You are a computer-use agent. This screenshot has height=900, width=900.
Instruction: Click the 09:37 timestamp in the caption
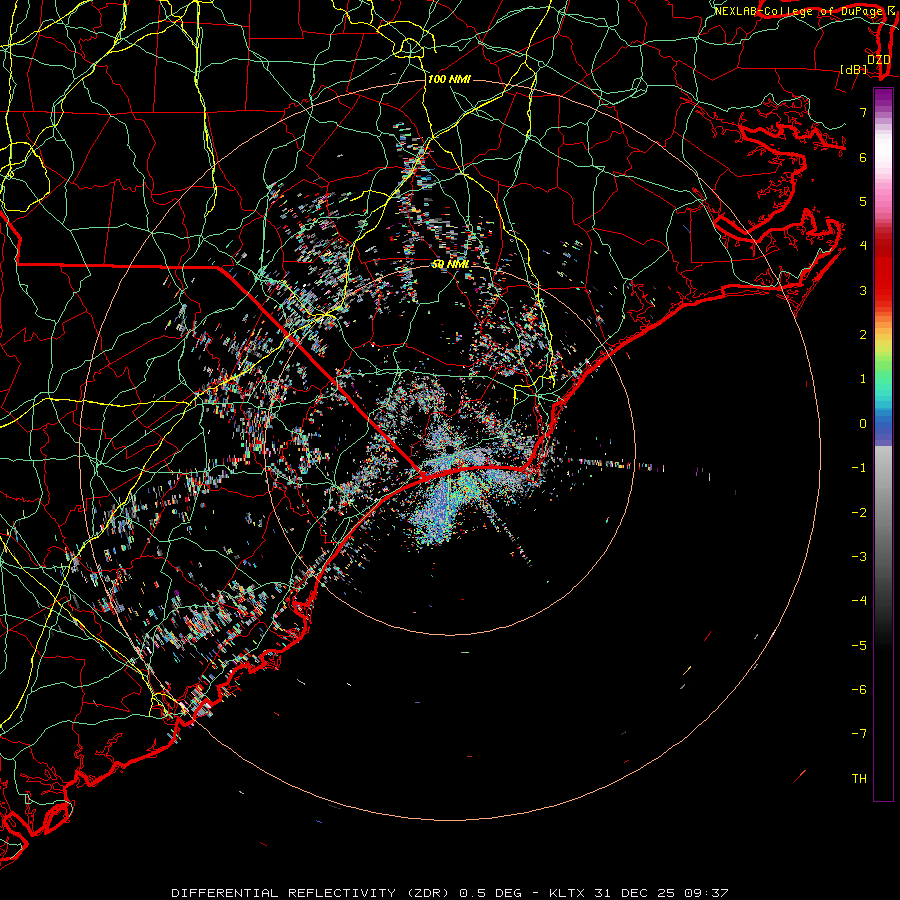click(706, 893)
